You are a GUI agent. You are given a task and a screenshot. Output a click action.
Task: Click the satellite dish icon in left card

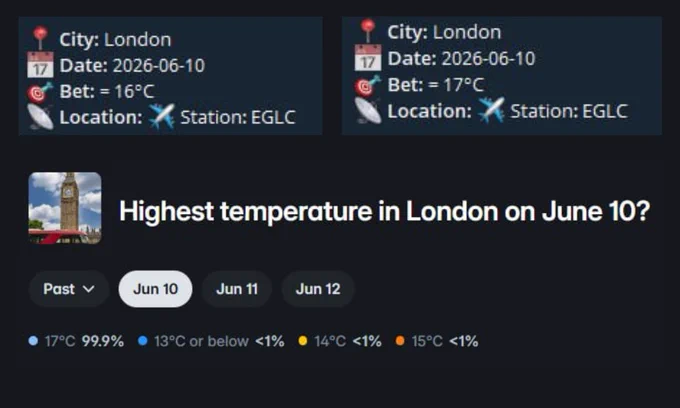40,117
